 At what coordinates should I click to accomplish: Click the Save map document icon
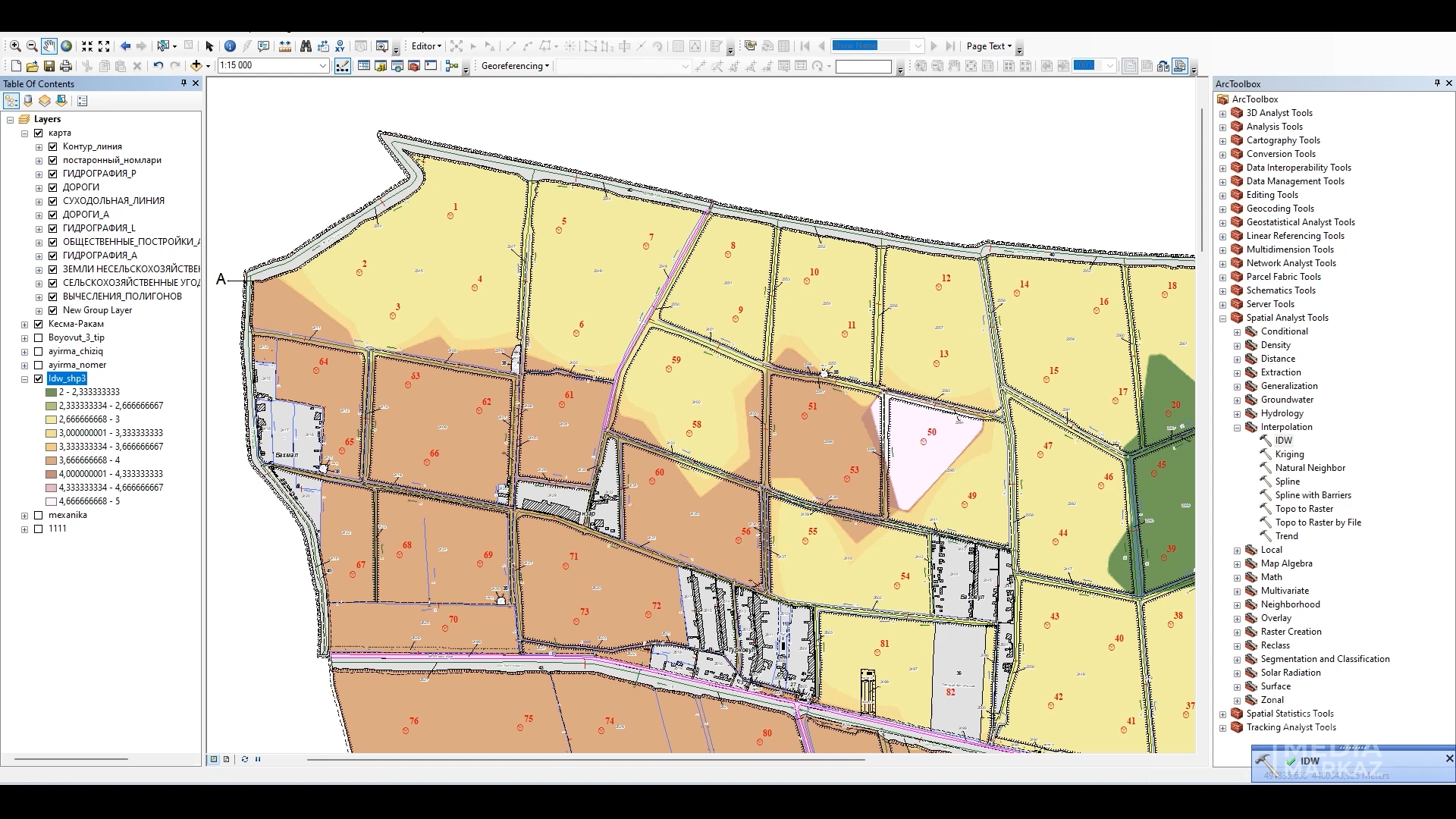tap(49, 66)
